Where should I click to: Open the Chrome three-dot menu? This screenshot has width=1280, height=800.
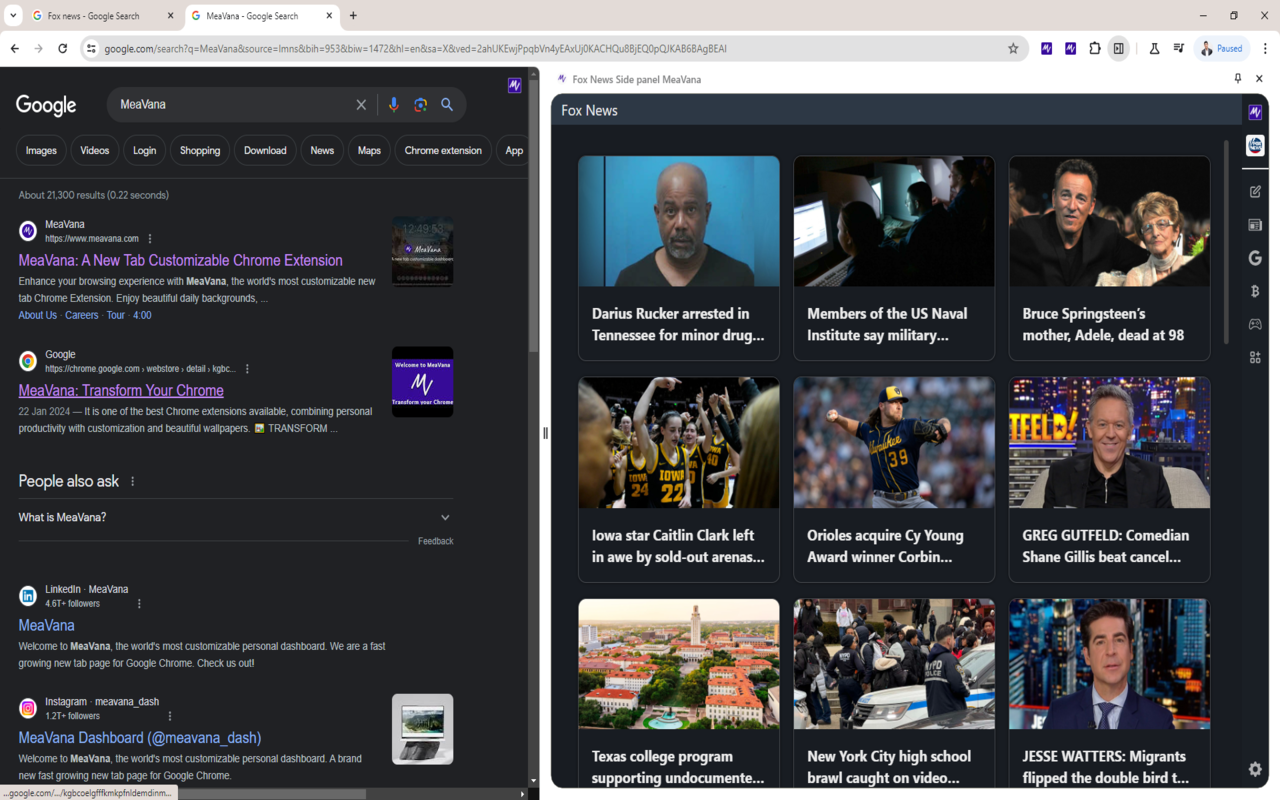pos(1265,48)
